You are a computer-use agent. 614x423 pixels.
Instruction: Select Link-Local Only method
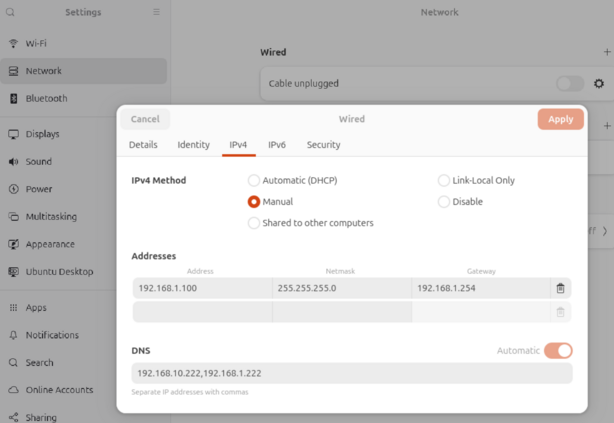pyautogui.click(x=444, y=180)
